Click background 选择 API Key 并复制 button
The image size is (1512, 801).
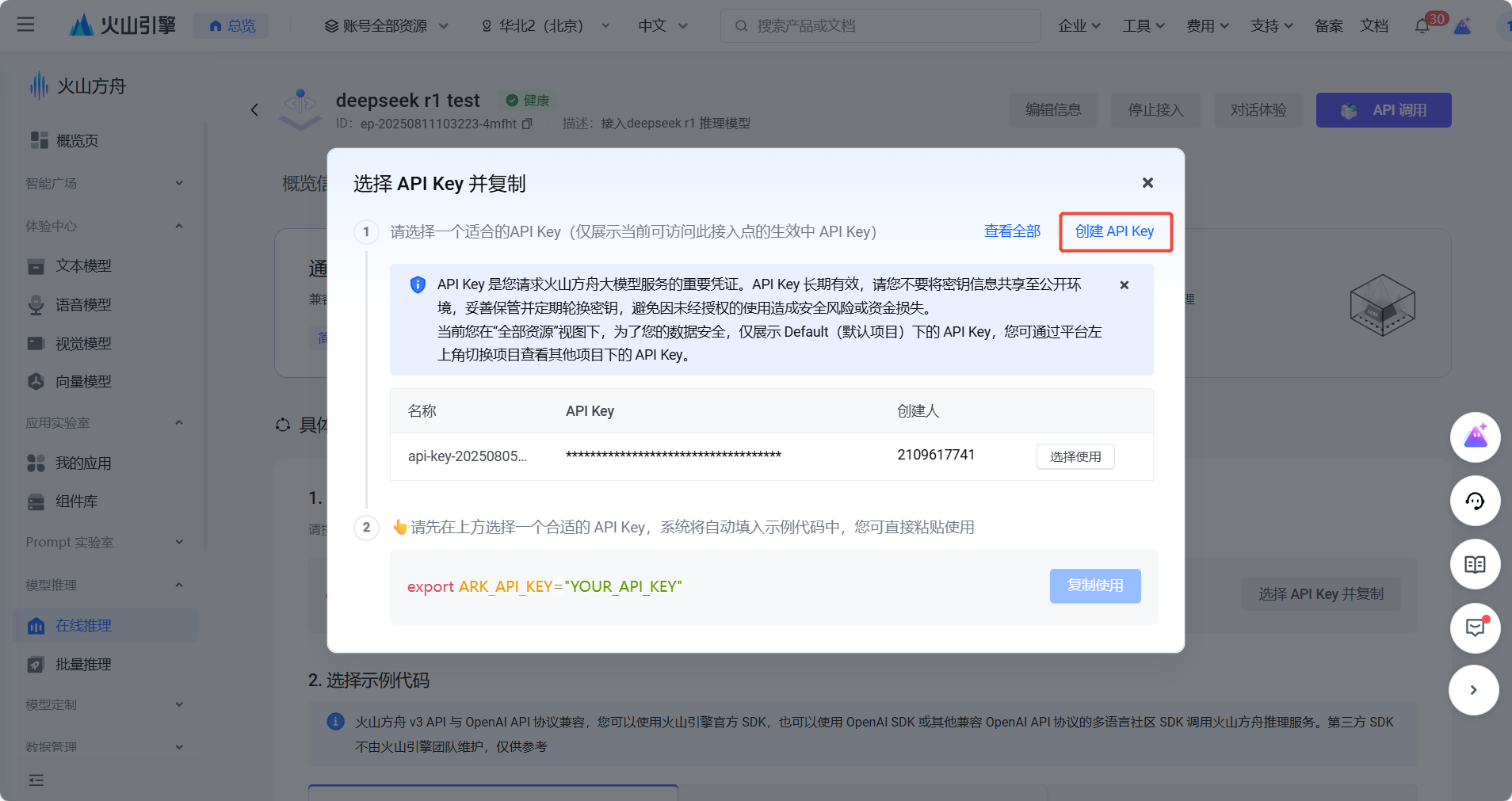[1321, 594]
